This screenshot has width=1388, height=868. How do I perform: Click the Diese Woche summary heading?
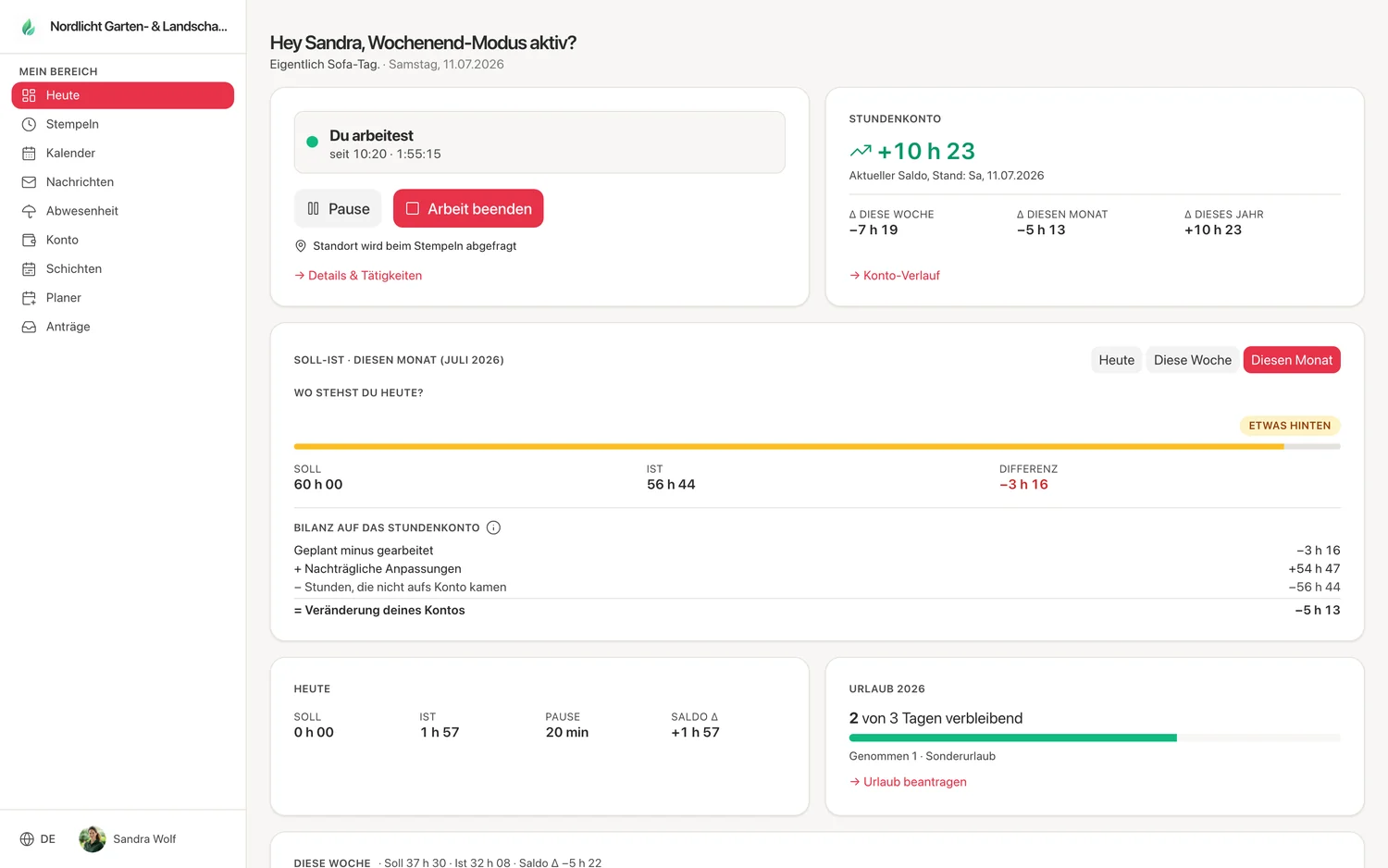332,862
